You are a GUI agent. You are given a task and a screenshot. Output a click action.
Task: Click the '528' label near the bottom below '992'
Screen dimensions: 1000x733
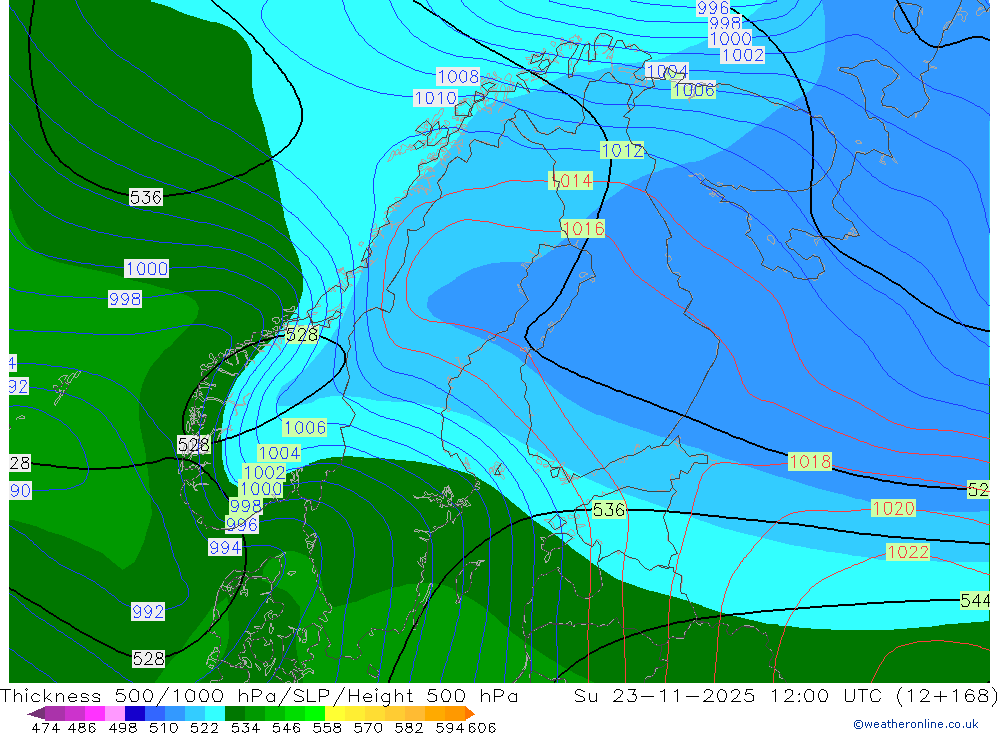[x=149, y=658]
